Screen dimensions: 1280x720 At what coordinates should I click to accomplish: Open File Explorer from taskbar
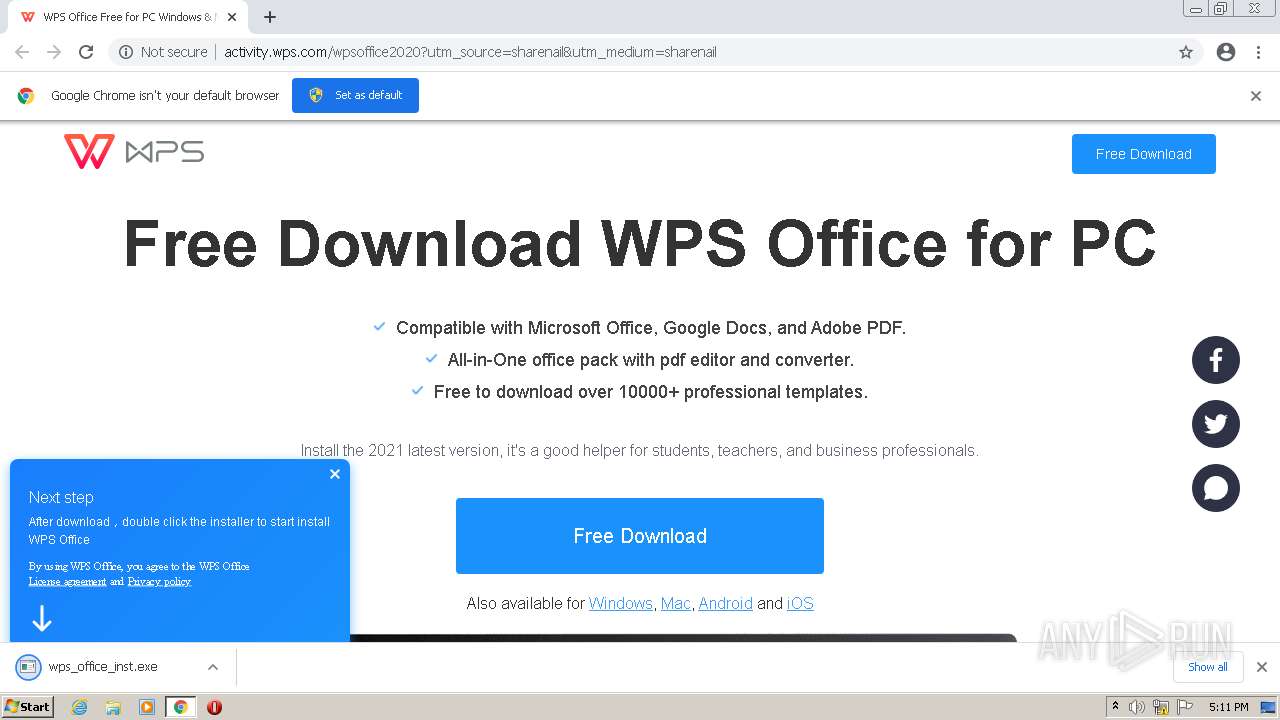click(113, 707)
